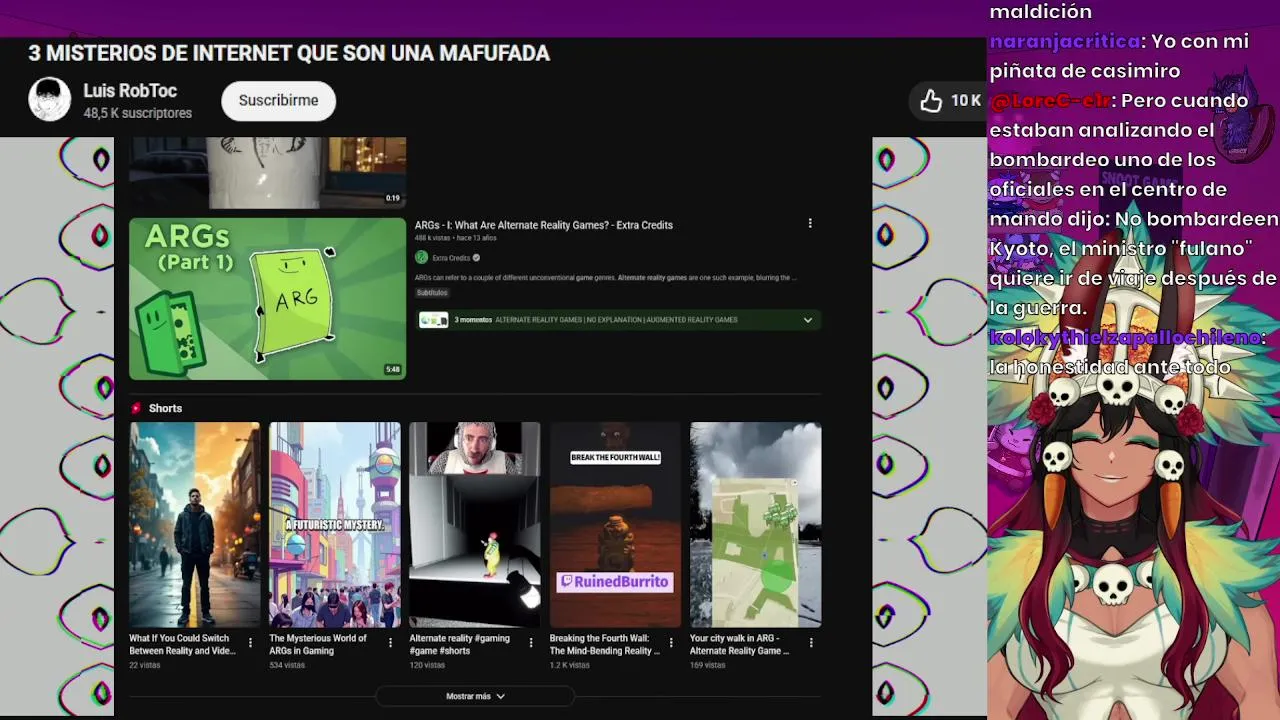Click the '3 MISTERIOS DE INTERNET' video title

point(289,53)
